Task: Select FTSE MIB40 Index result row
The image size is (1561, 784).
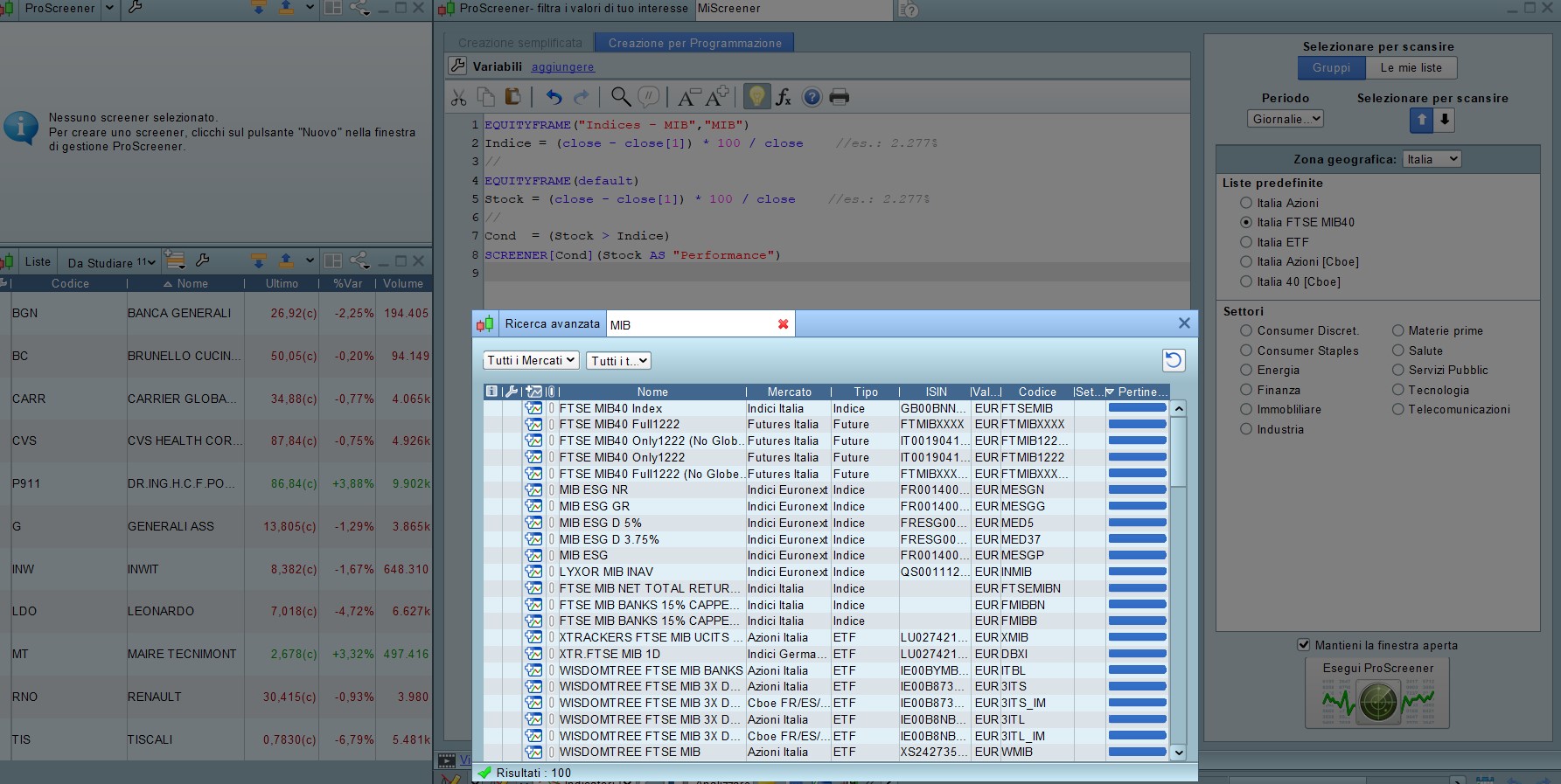Action: click(611, 408)
